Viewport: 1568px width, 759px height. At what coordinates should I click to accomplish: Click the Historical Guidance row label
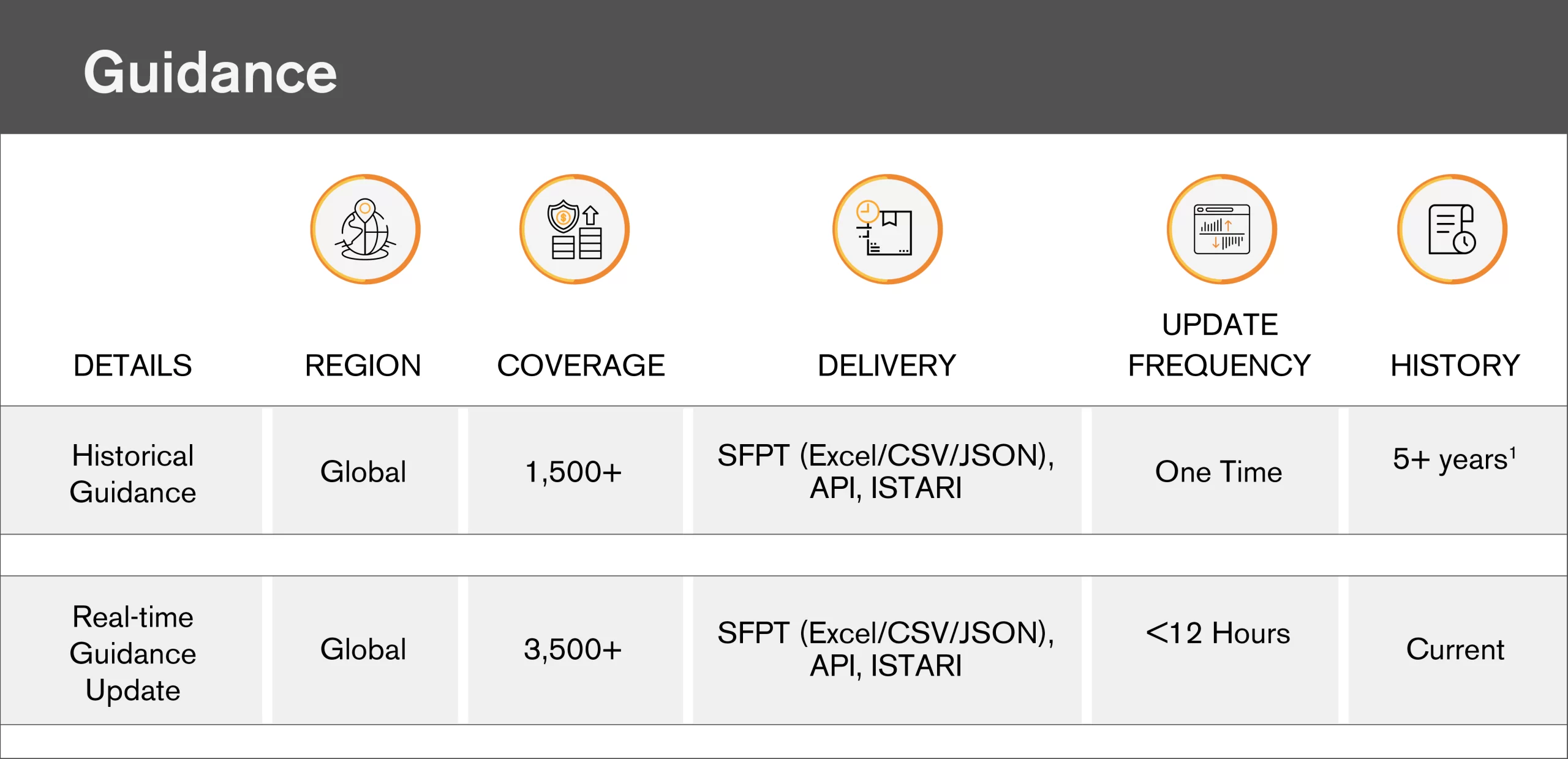(x=132, y=474)
